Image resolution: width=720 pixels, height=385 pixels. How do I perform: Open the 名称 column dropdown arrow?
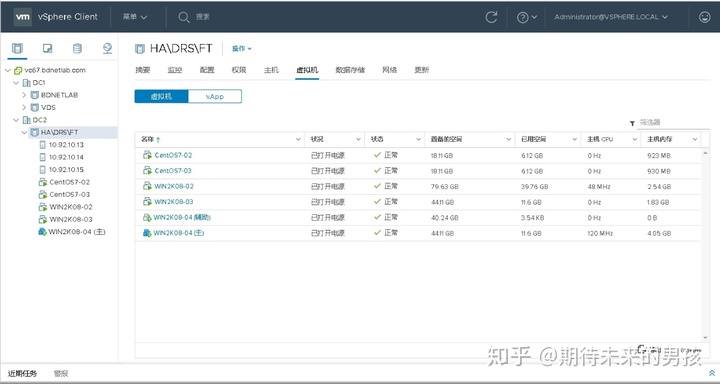pos(298,139)
